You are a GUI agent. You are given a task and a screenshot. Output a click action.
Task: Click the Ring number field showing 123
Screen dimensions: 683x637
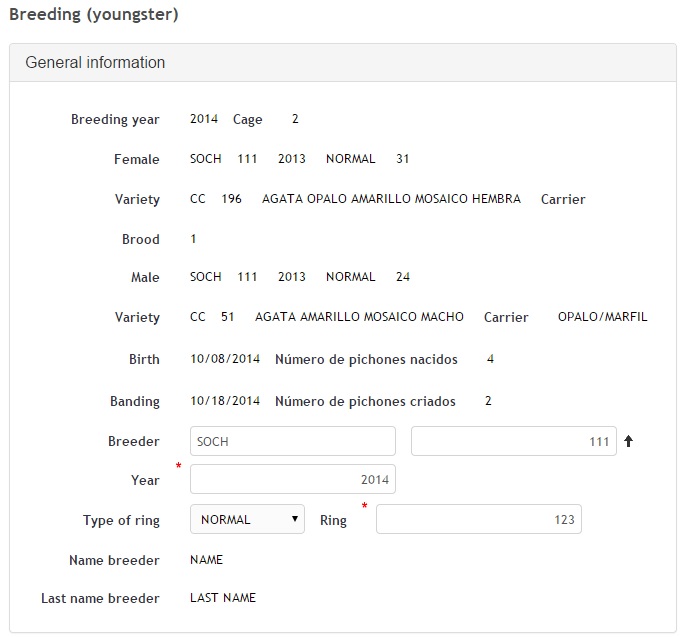coord(478,519)
